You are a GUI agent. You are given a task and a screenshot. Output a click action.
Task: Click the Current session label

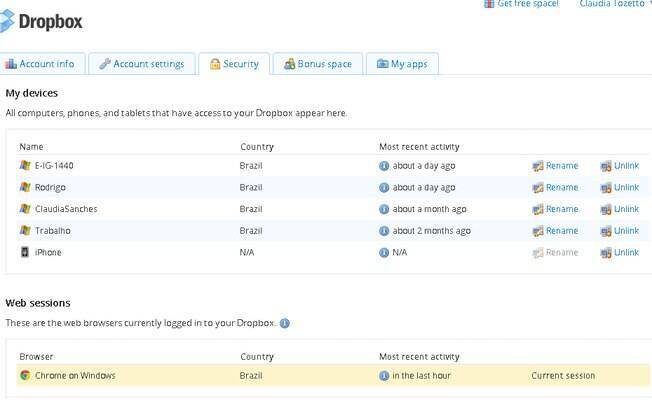[x=563, y=375]
